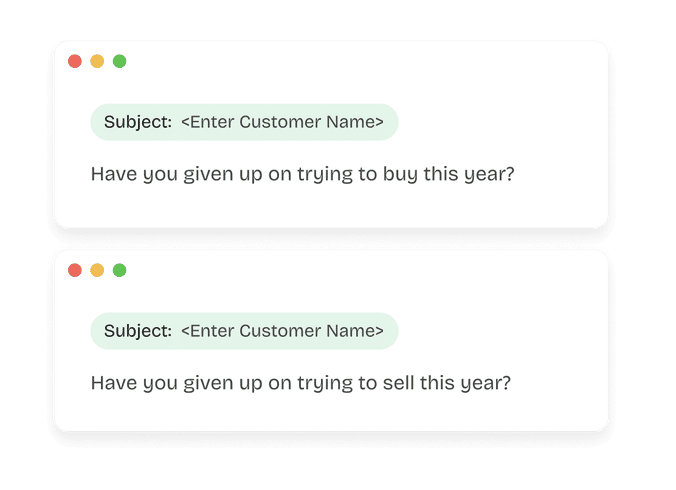
Task: Maximize the top window using the green button
Action: (120, 62)
